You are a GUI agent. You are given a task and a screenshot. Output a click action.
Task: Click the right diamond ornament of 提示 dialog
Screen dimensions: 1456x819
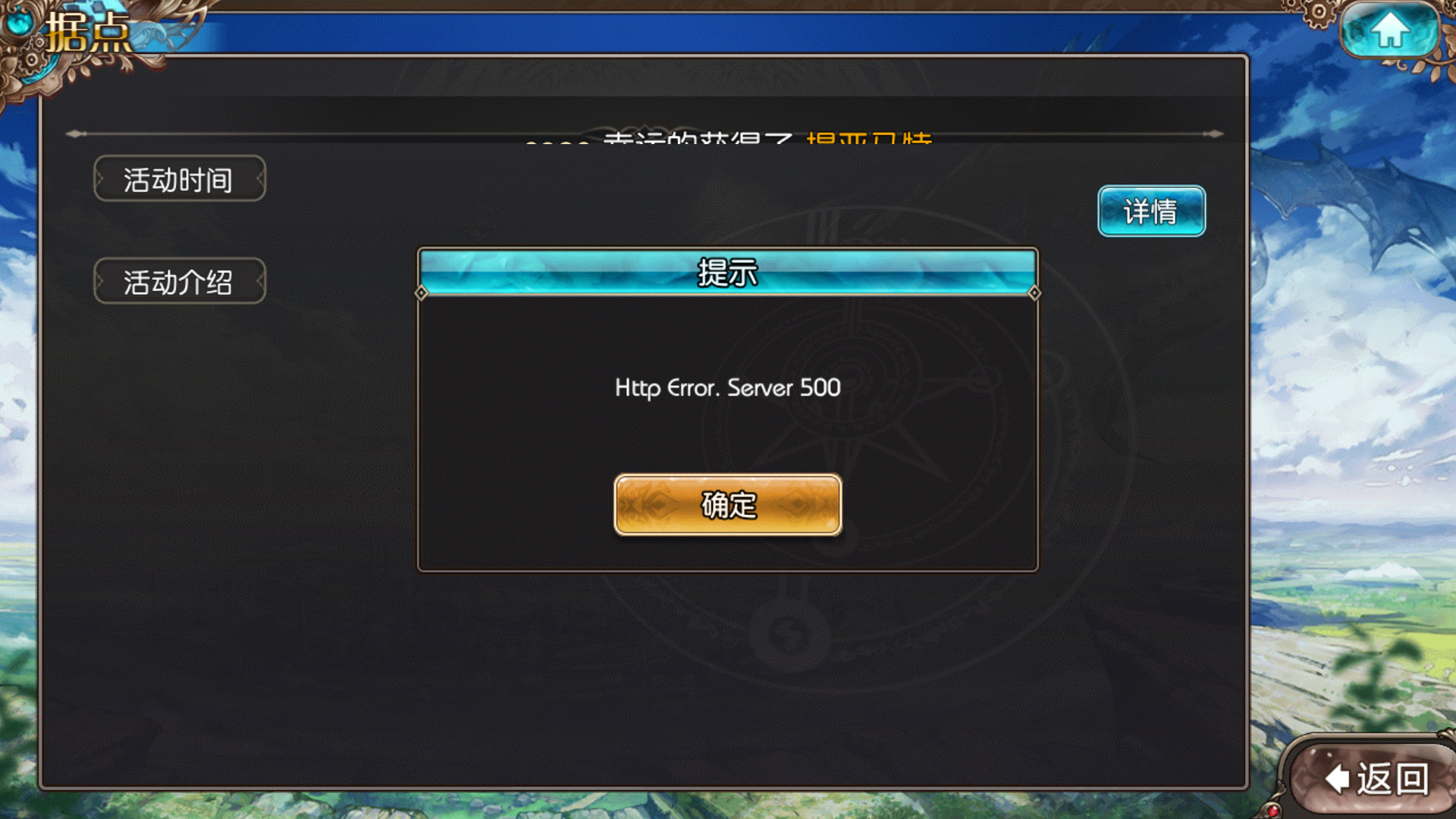coord(1034,293)
